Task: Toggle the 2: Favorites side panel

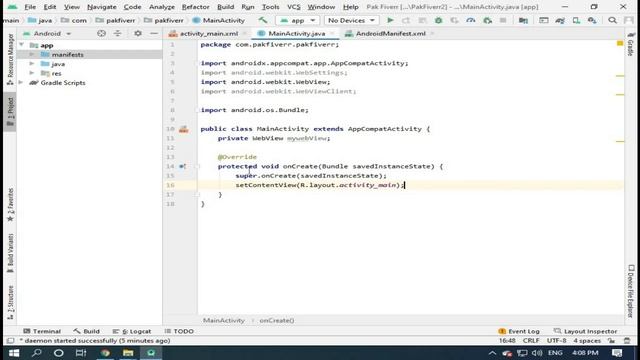Action: tap(10, 205)
